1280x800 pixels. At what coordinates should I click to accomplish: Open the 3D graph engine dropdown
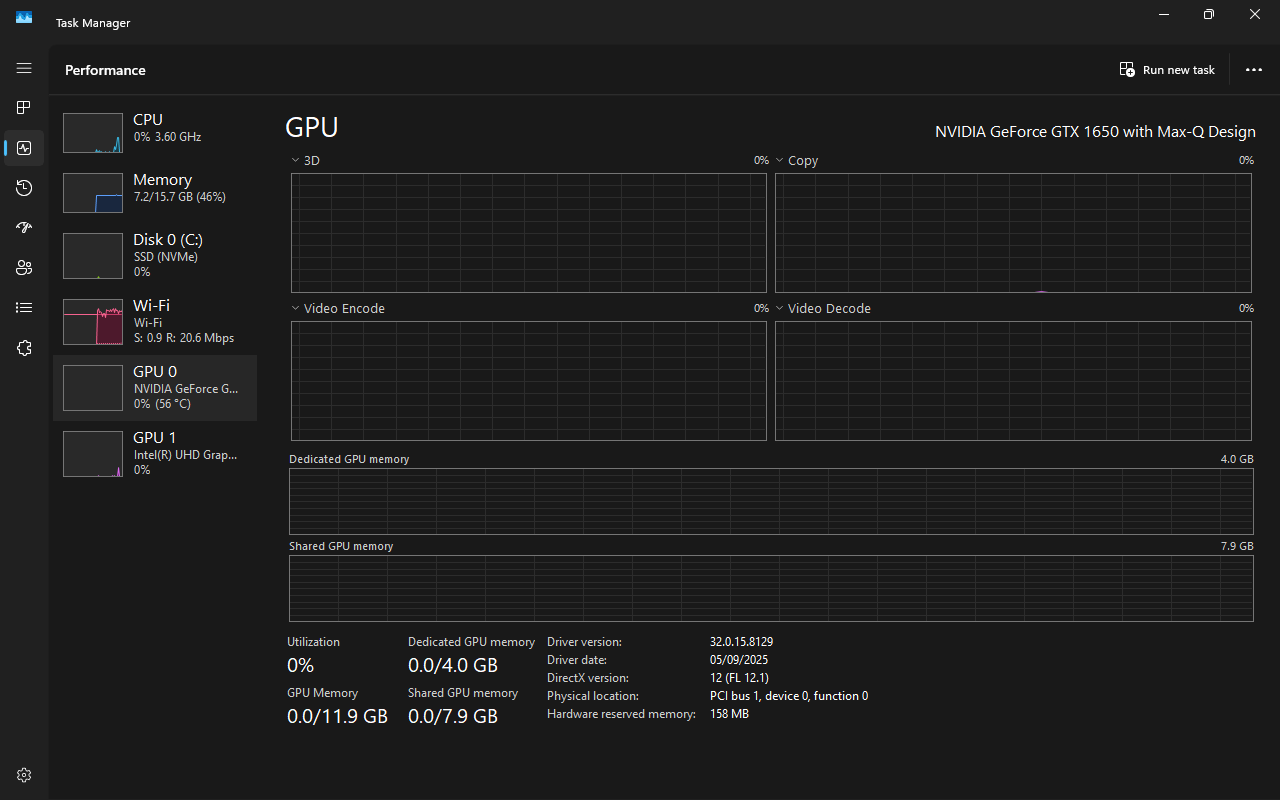click(306, 160)
